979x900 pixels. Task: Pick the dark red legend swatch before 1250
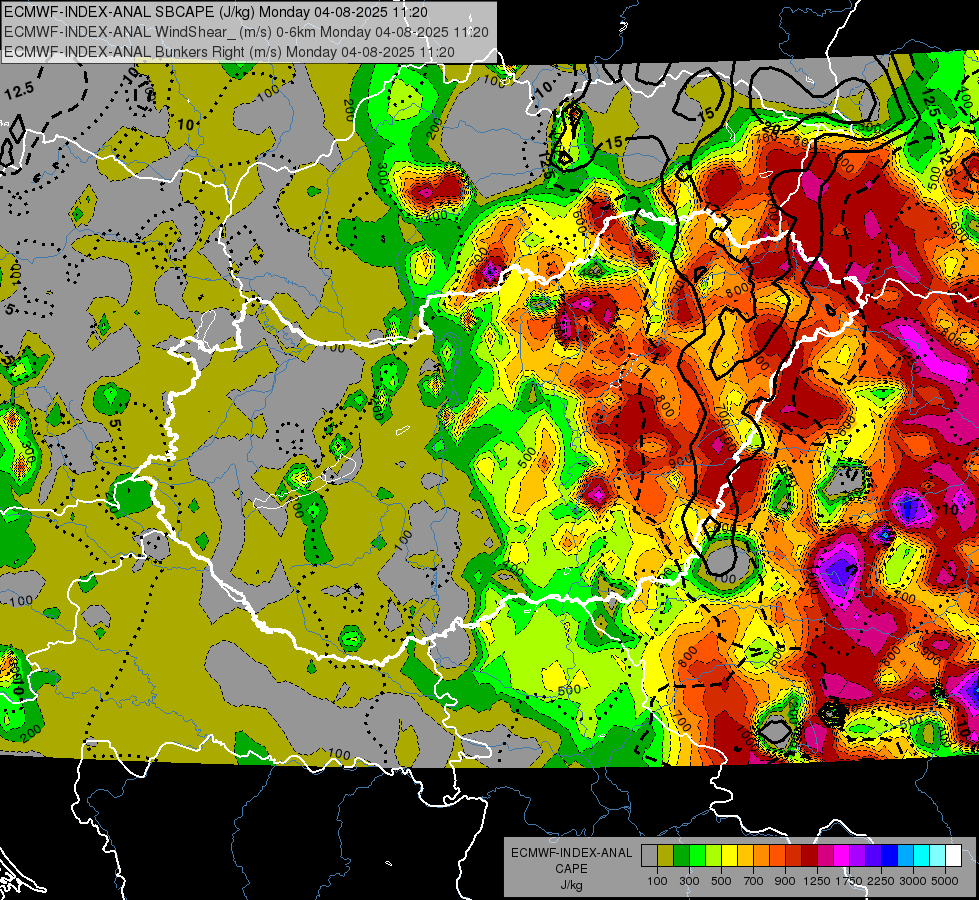809,856
